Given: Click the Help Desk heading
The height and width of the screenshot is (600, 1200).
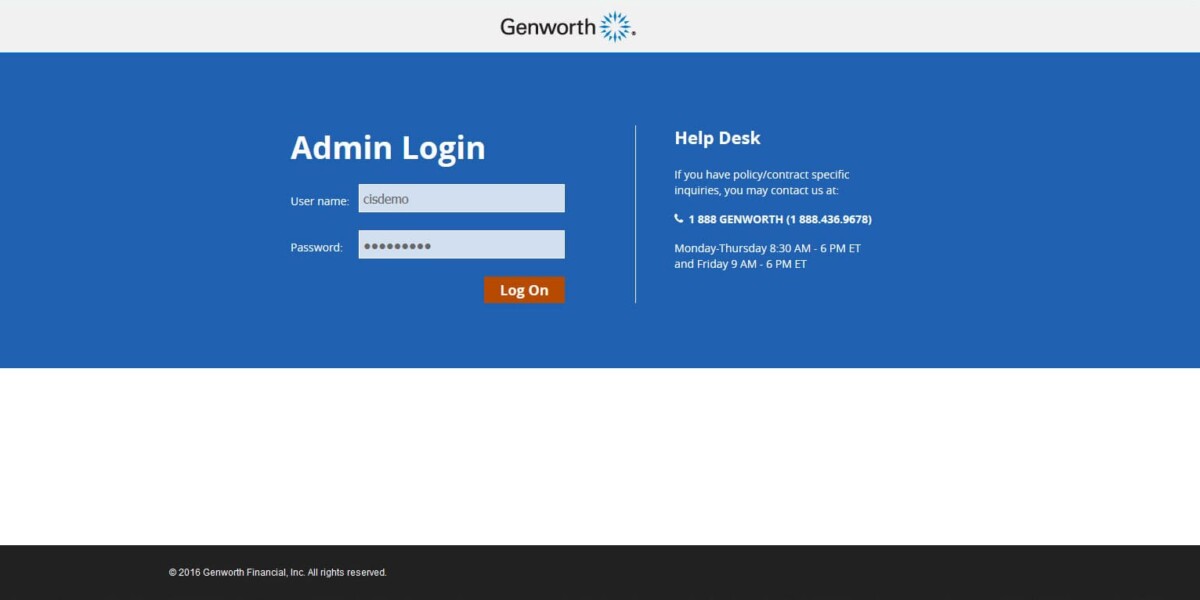Looking at the screenshot, I should pos(717,138).
